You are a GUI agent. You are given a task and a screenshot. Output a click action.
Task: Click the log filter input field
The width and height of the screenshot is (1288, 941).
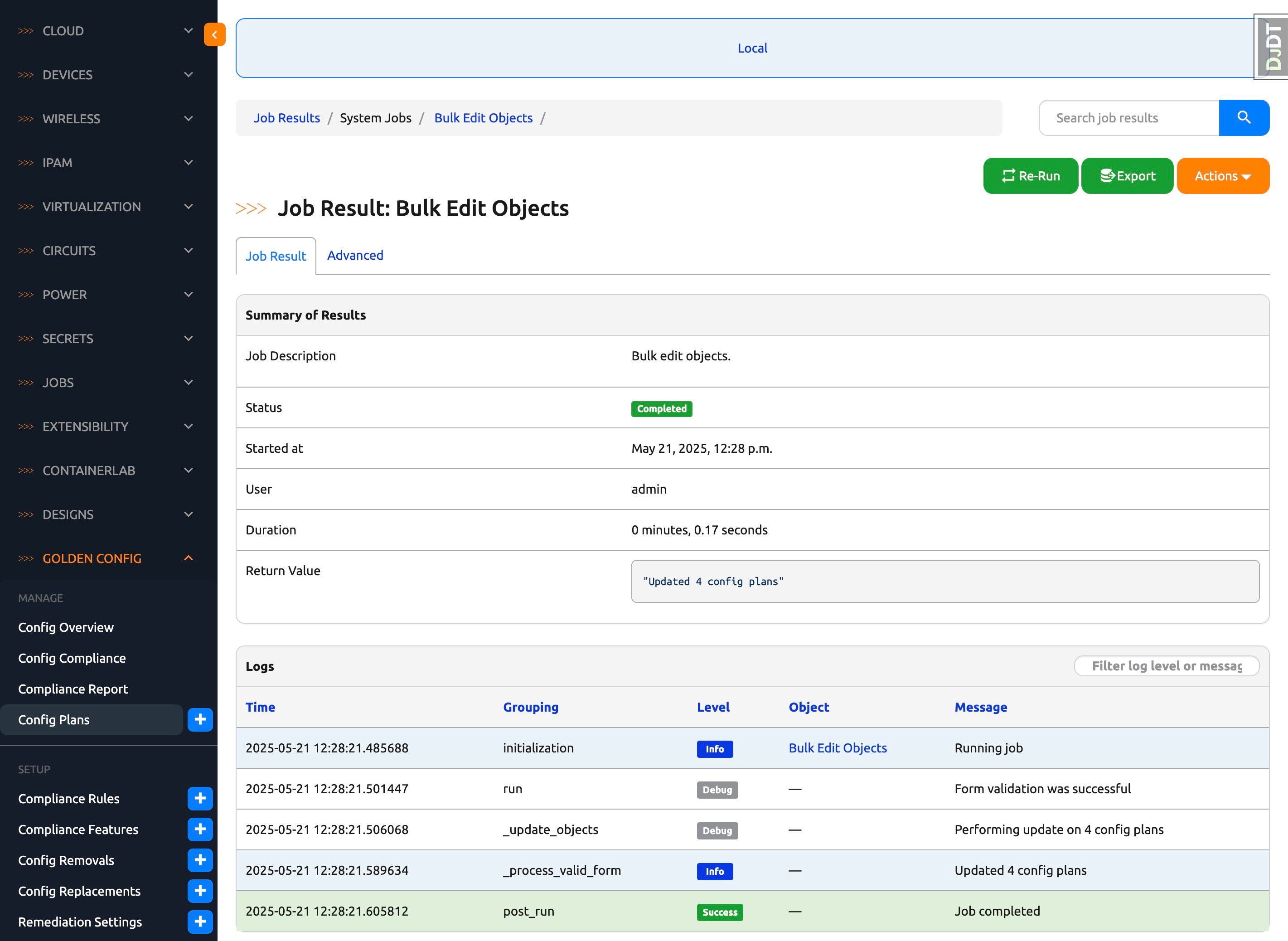tap(1166, 666)
